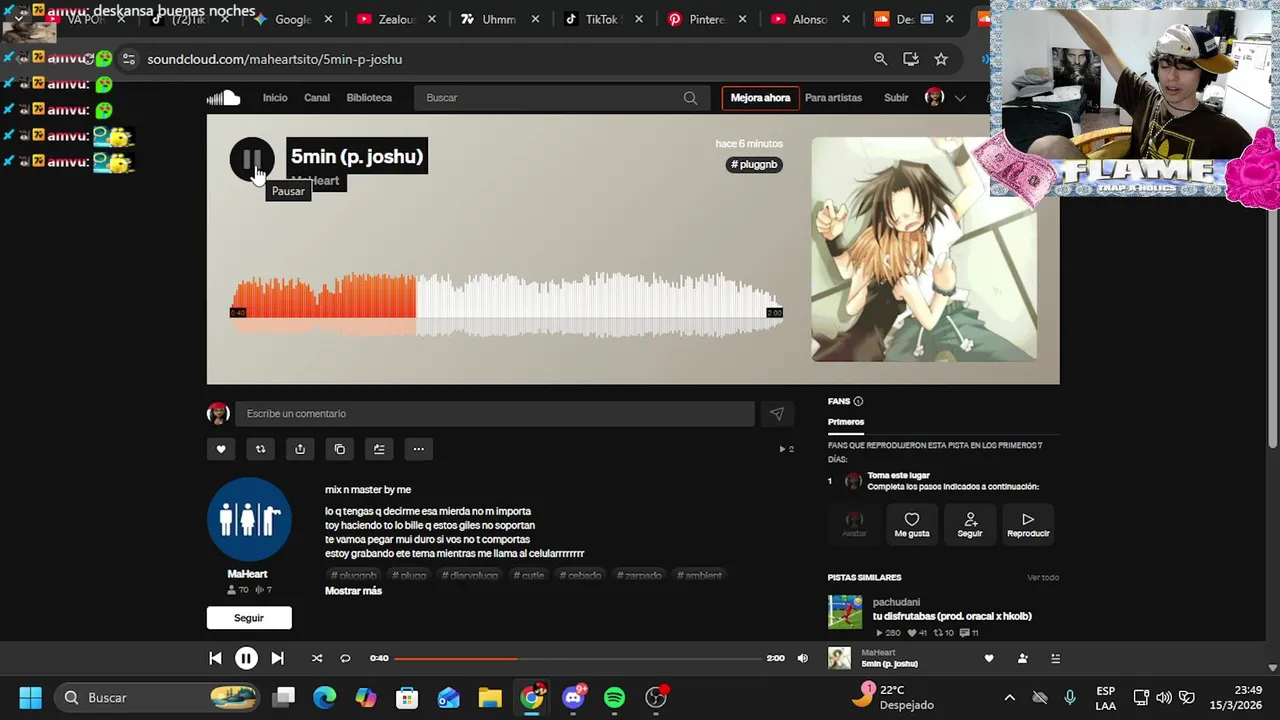Open Spotify from the taskbar
The image size is (1280, 720).
(614, 697)
